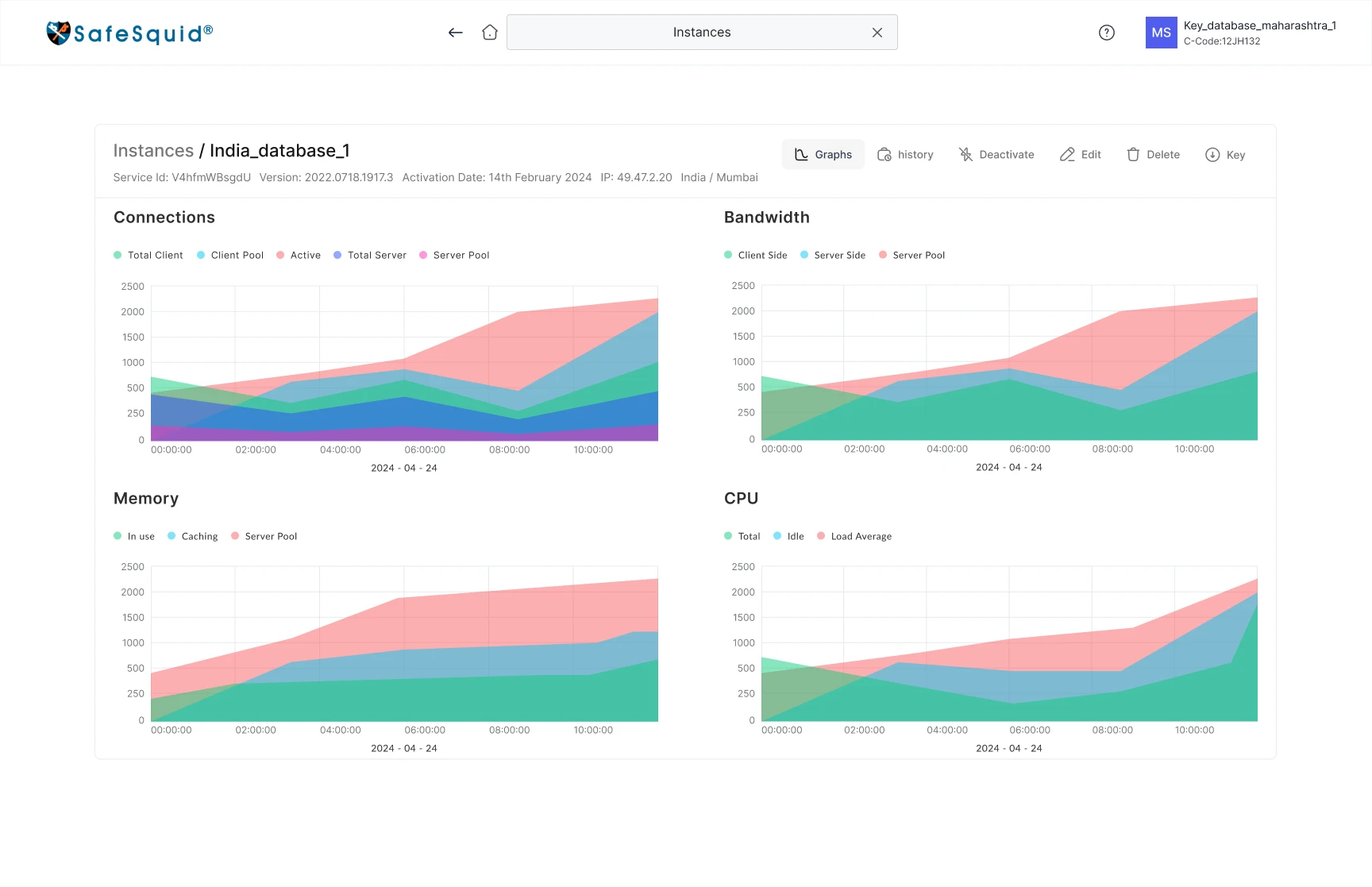The width and height of the screenshot is (1372, 887).
Task: Toggle Client Side legend in Bandwidth
Action: tap(756, 255)
